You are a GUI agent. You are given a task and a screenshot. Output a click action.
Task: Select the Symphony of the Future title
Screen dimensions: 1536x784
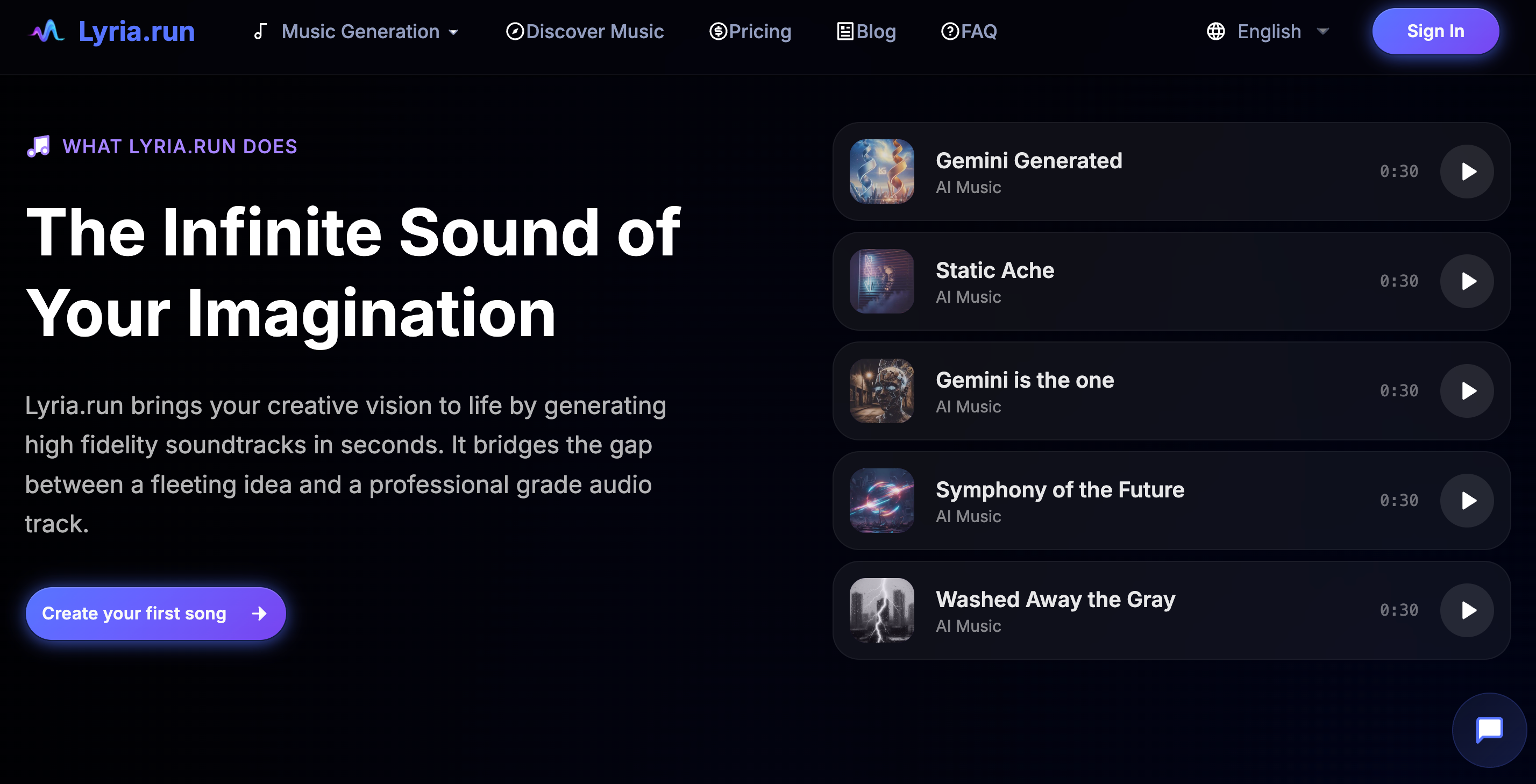pyautogui.click(x=1059, y=489)
